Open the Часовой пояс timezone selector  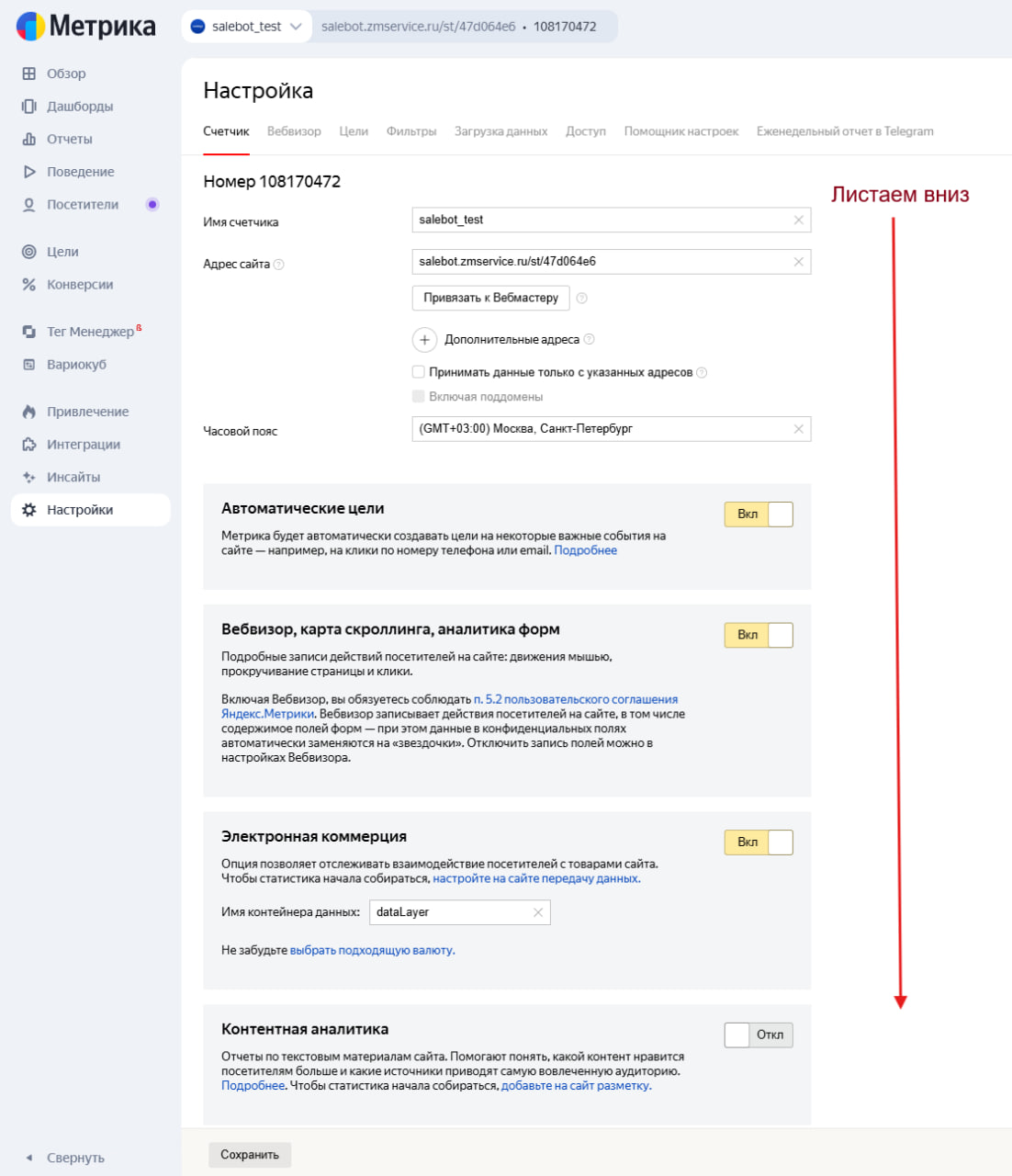click(602, 429)
